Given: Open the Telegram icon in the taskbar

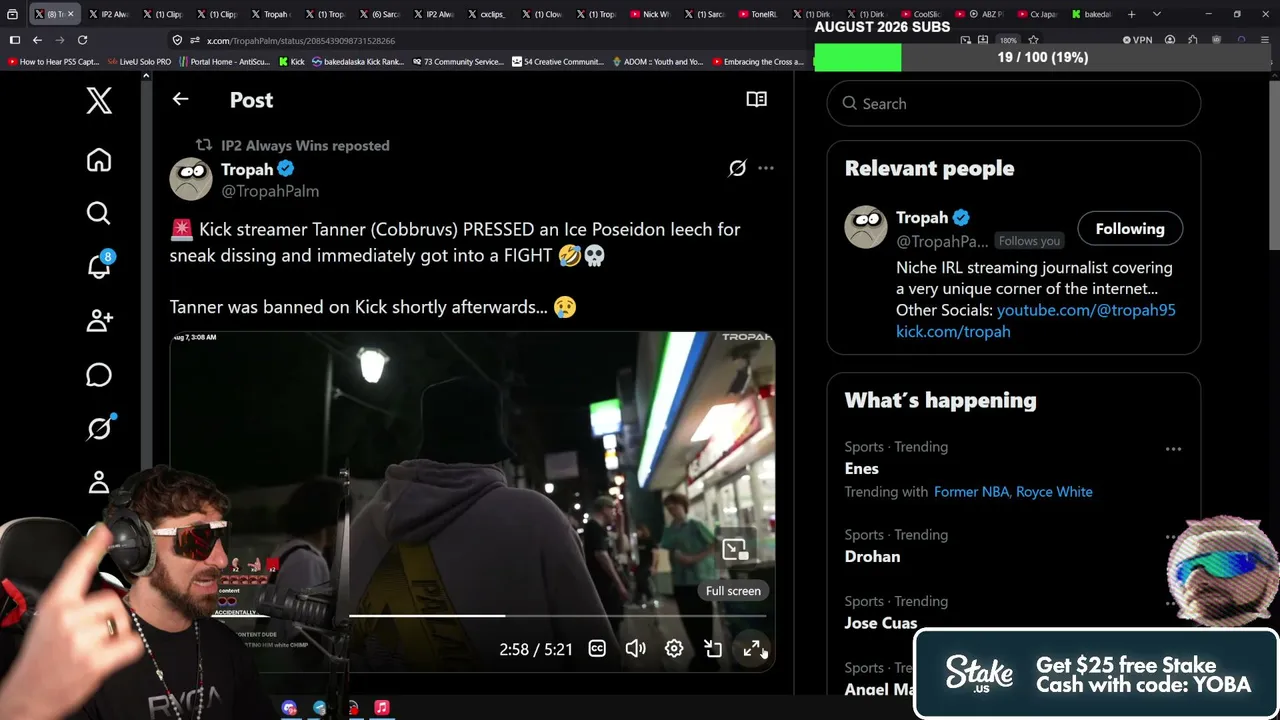Looking at the screenshot, I should 320,708.
